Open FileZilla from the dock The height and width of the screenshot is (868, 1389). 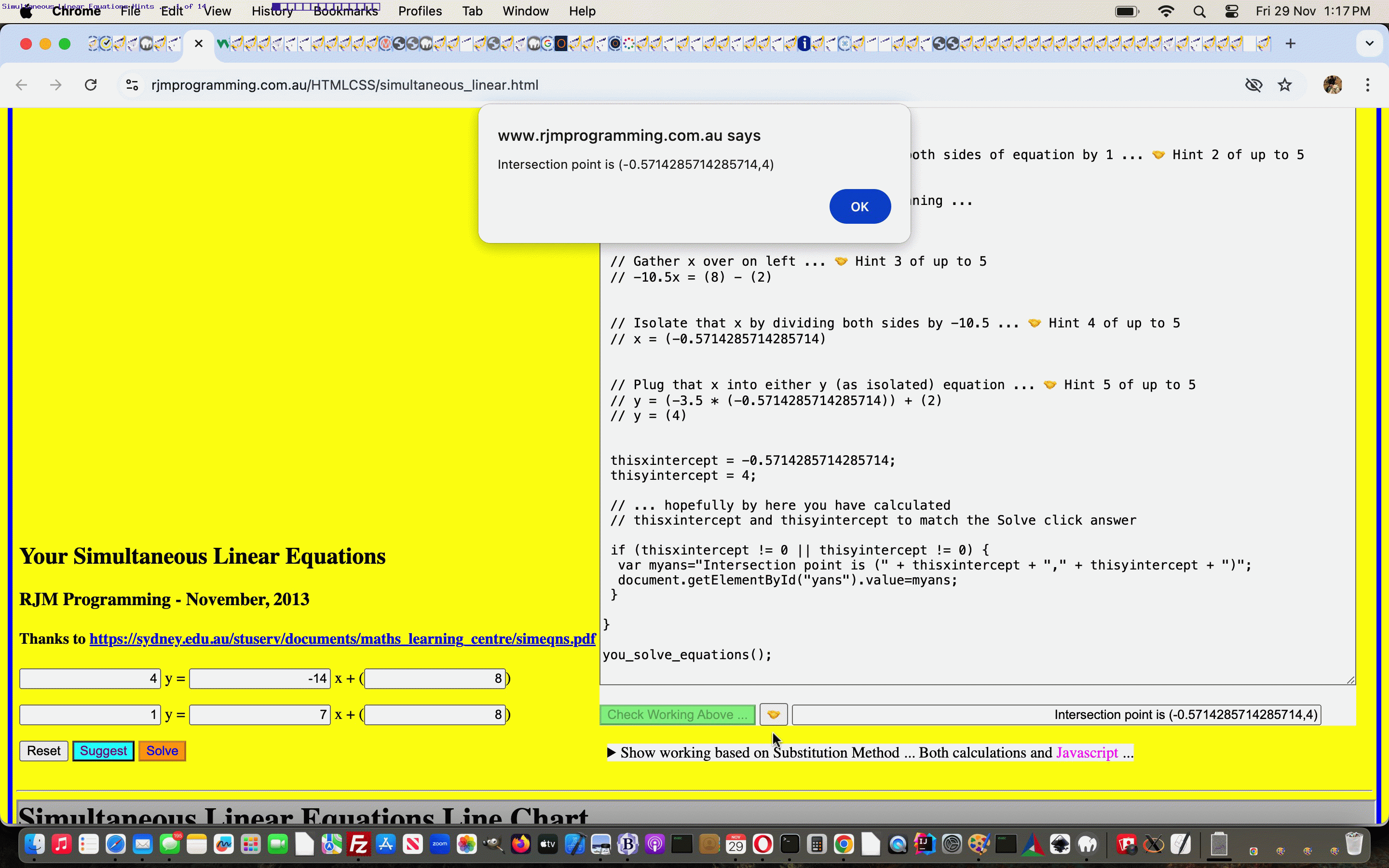[359, 844]
